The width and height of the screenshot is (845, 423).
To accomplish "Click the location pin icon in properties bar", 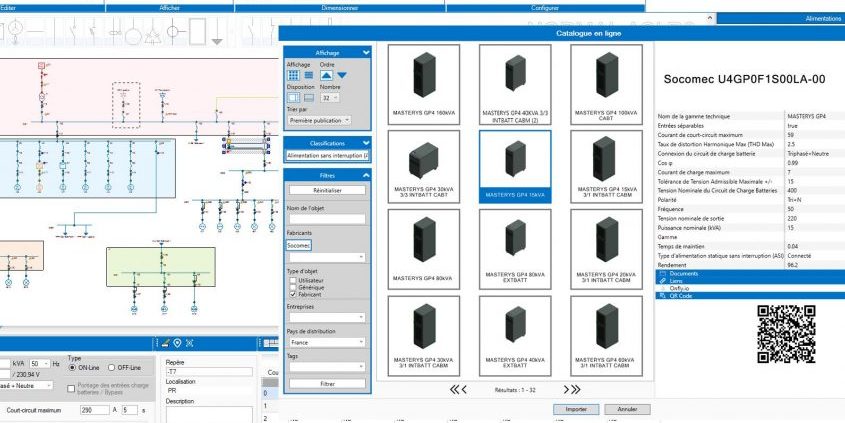I will pos(177,343).
